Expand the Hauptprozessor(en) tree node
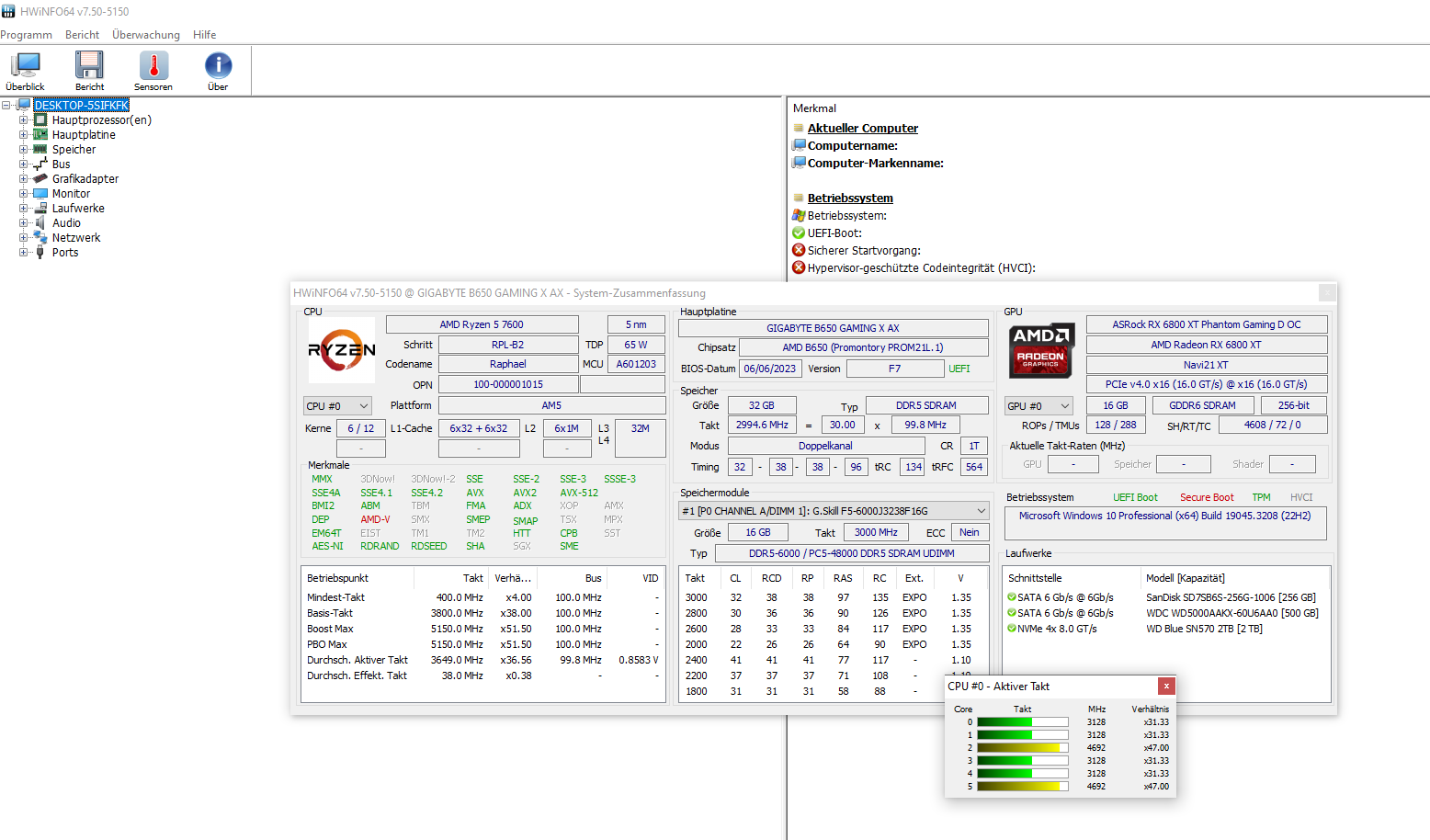1430x840 pixels. click(24, 120)
